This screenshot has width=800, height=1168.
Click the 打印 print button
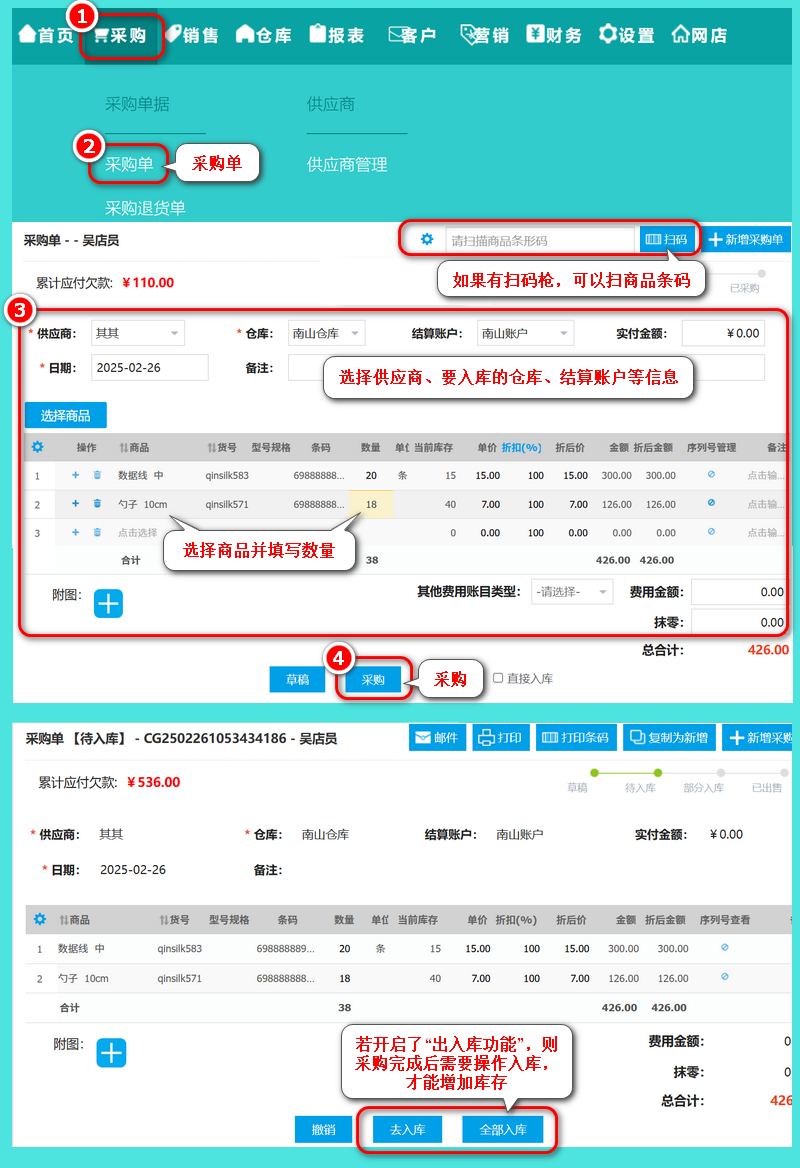501,737
